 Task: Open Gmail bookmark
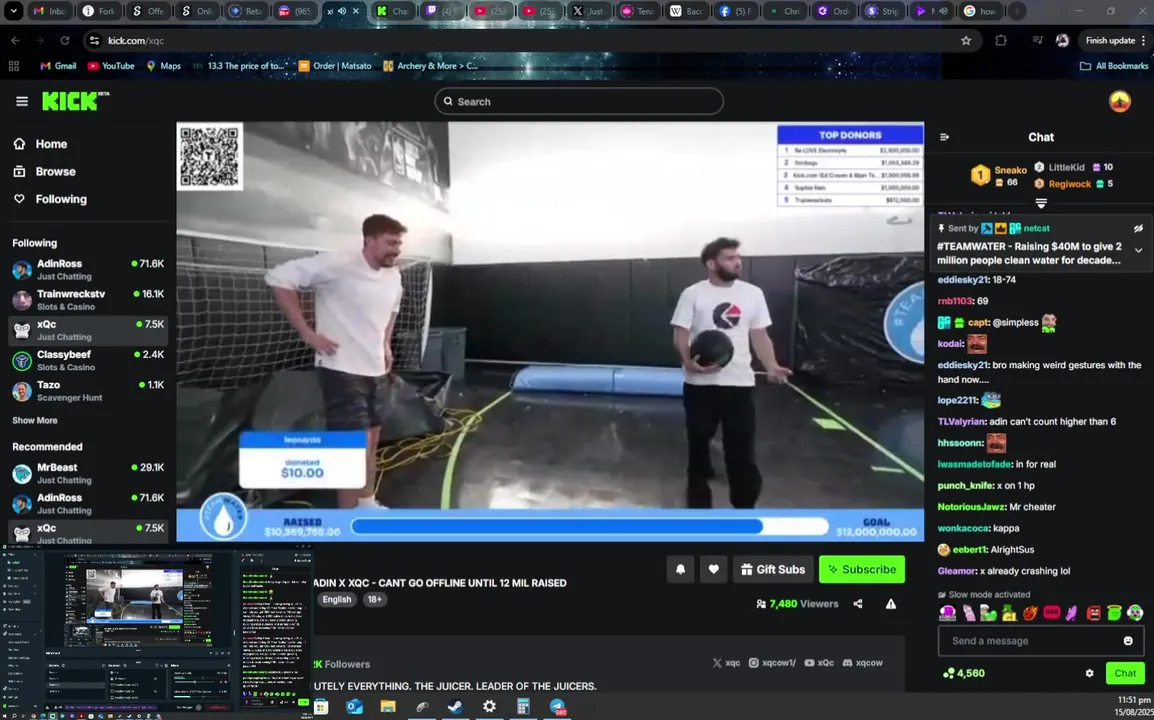[x=57, y=66]
